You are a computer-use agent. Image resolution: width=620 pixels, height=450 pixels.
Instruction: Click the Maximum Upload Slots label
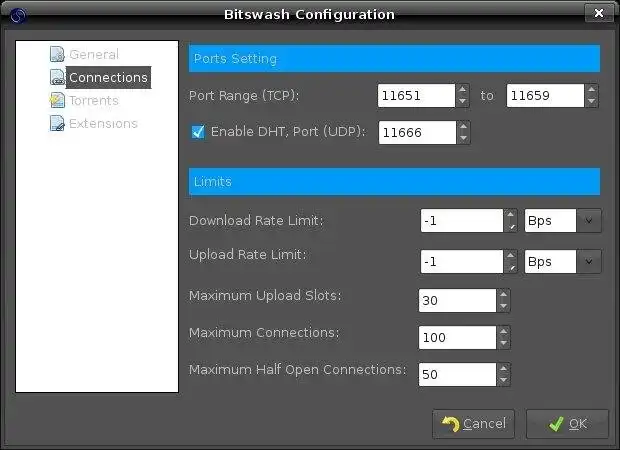pyautogui.click(x=265, y=296)
